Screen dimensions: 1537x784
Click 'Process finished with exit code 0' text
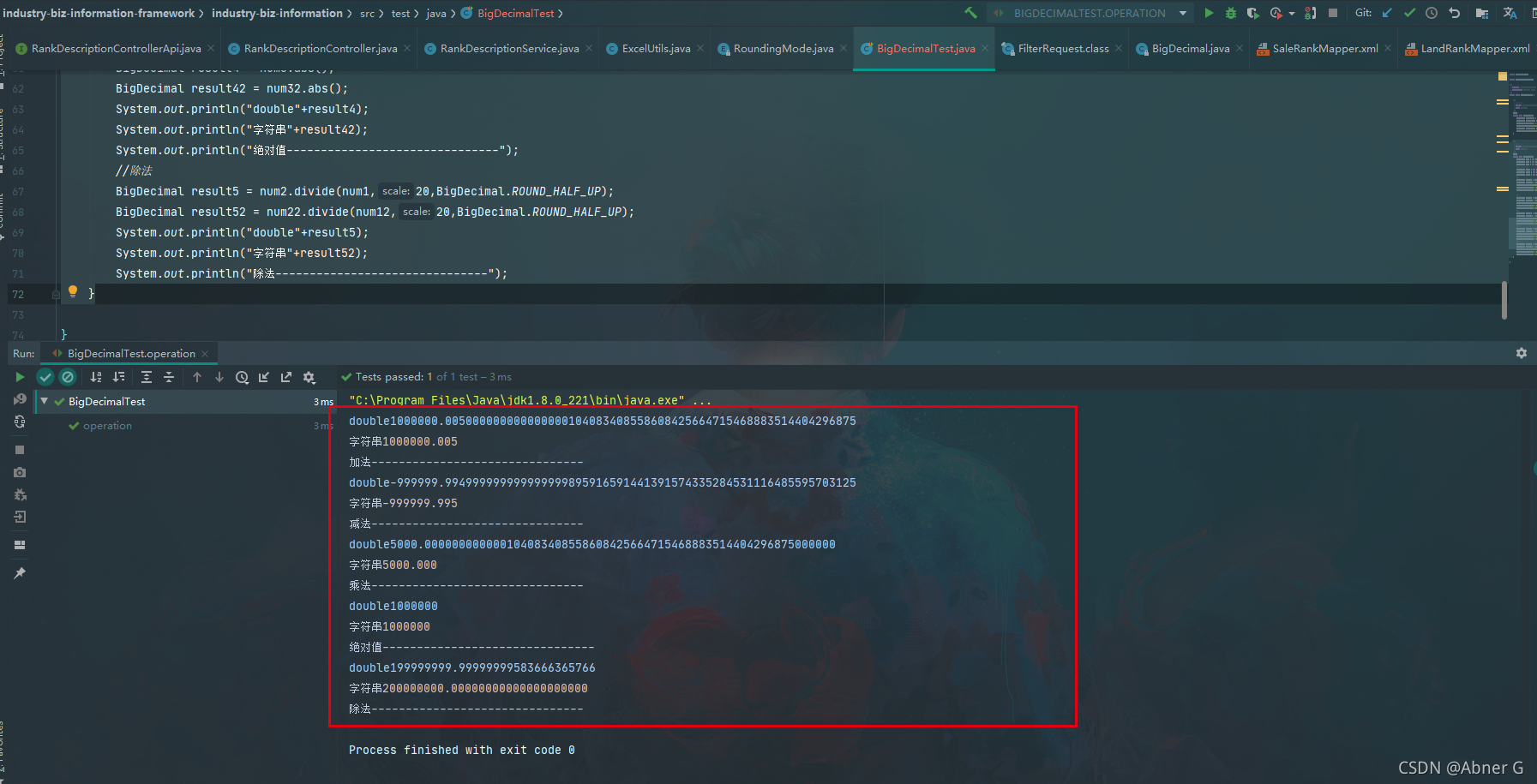(461, 751)
